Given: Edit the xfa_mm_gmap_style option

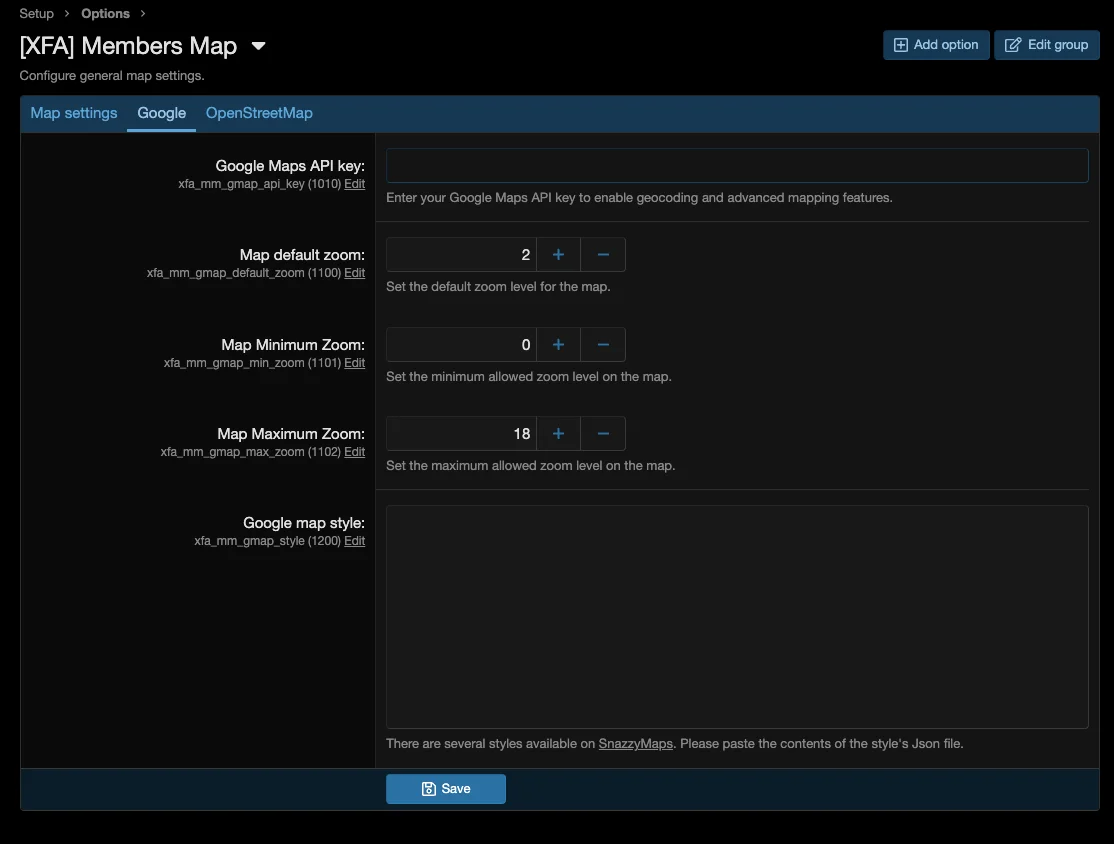Looking at the screenshot, I should coord(355,541).
